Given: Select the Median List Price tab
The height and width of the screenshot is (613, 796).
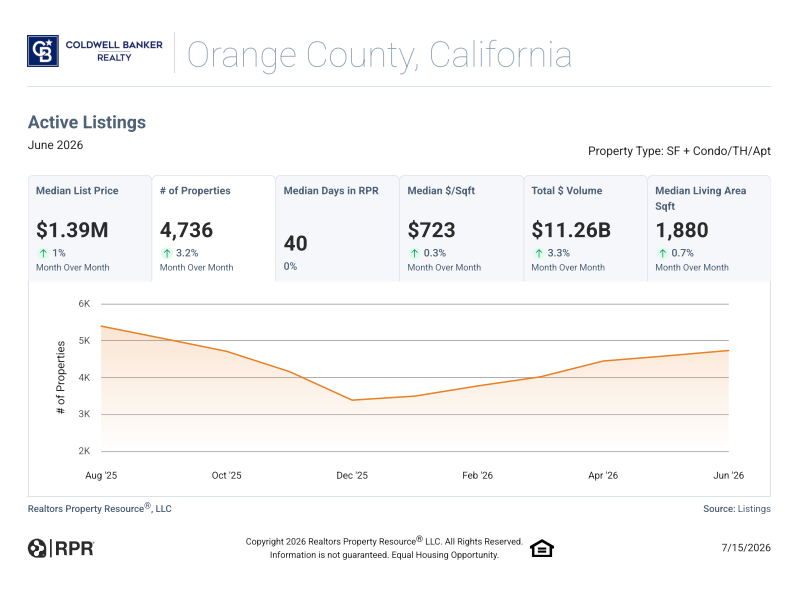Looking at the screenshot, I should coord(90,228).
